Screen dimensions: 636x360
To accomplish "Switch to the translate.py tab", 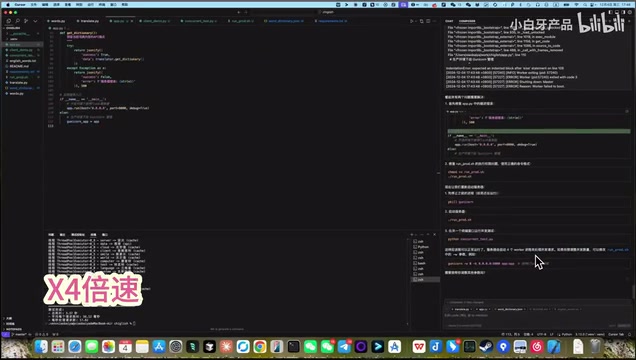I will [x=88, y=21].
